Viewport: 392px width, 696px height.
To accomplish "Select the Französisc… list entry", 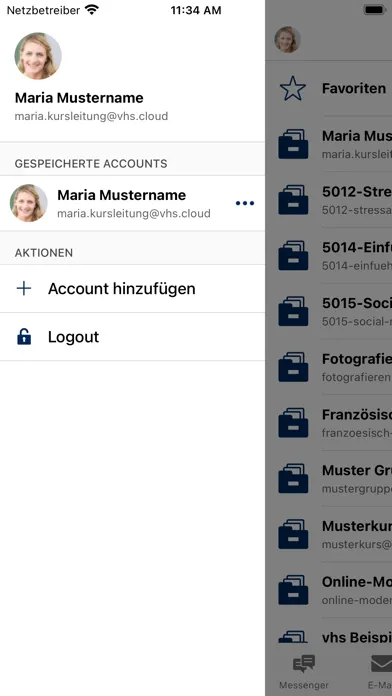I will (x=329, y=423).
